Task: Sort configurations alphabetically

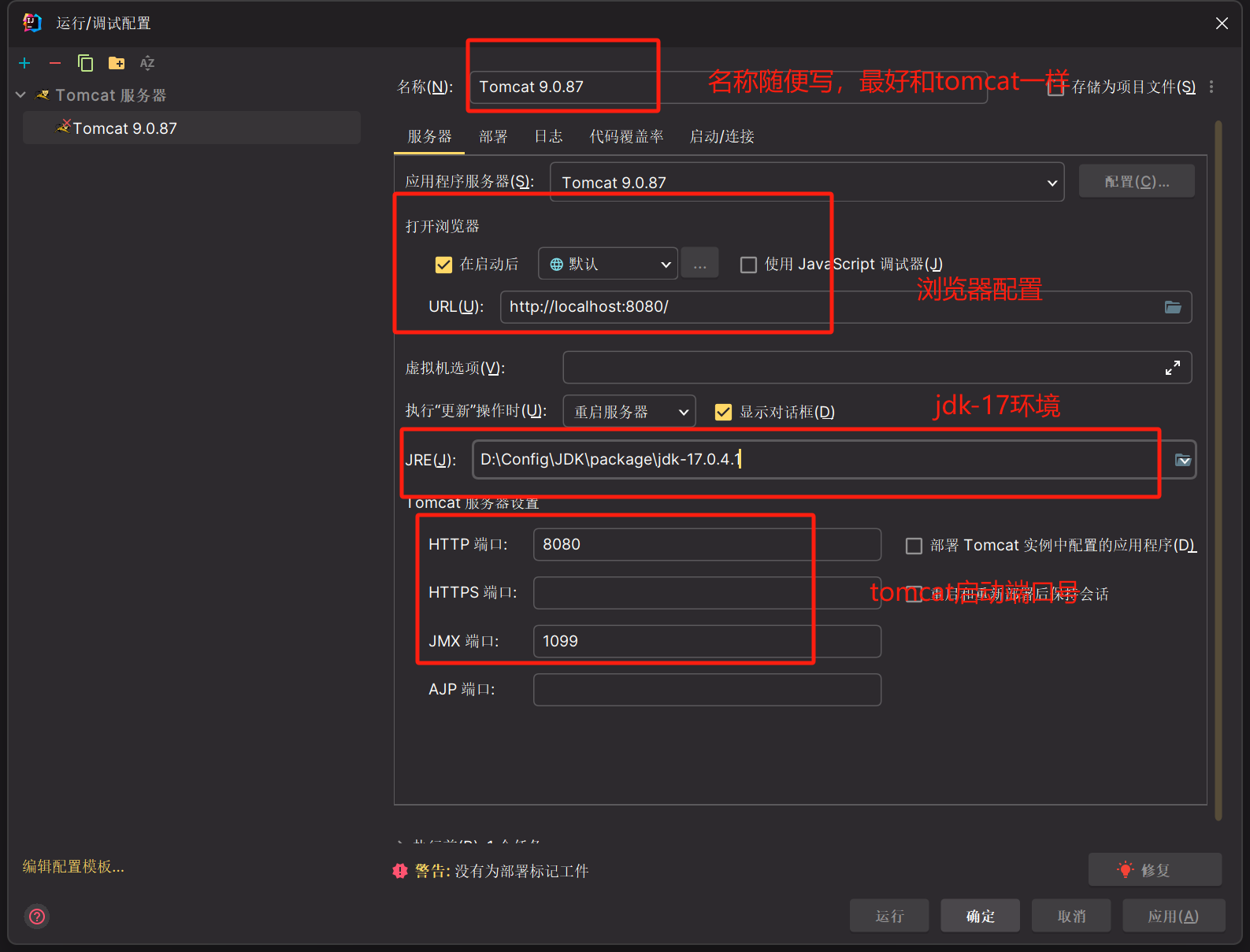Action: (x=147, y=63)
